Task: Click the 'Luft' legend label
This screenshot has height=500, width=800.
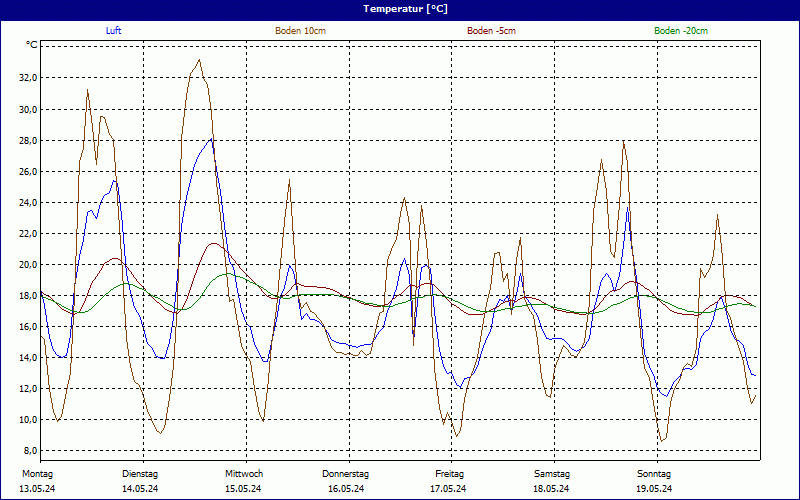Action: [x=113, y=31]
